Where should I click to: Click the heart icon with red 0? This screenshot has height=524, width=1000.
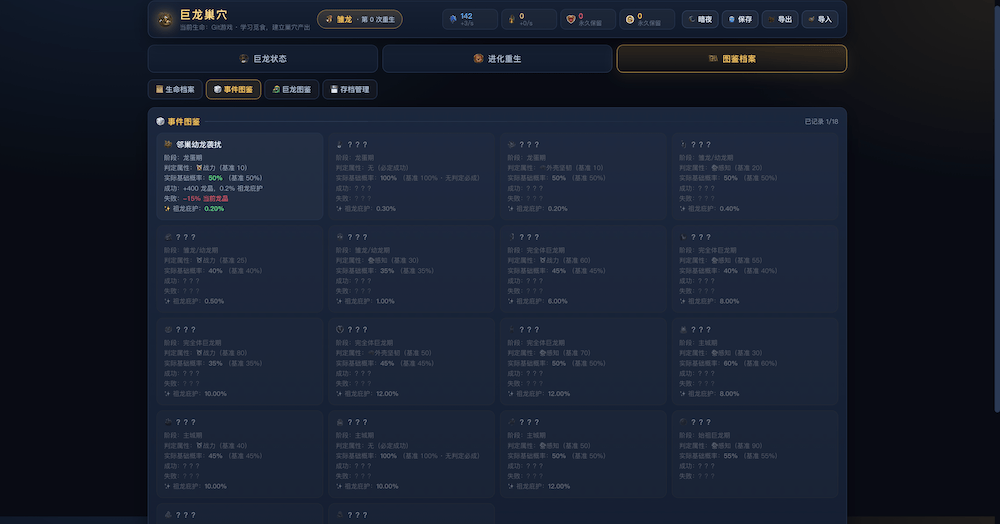click(x=571, y=19)
